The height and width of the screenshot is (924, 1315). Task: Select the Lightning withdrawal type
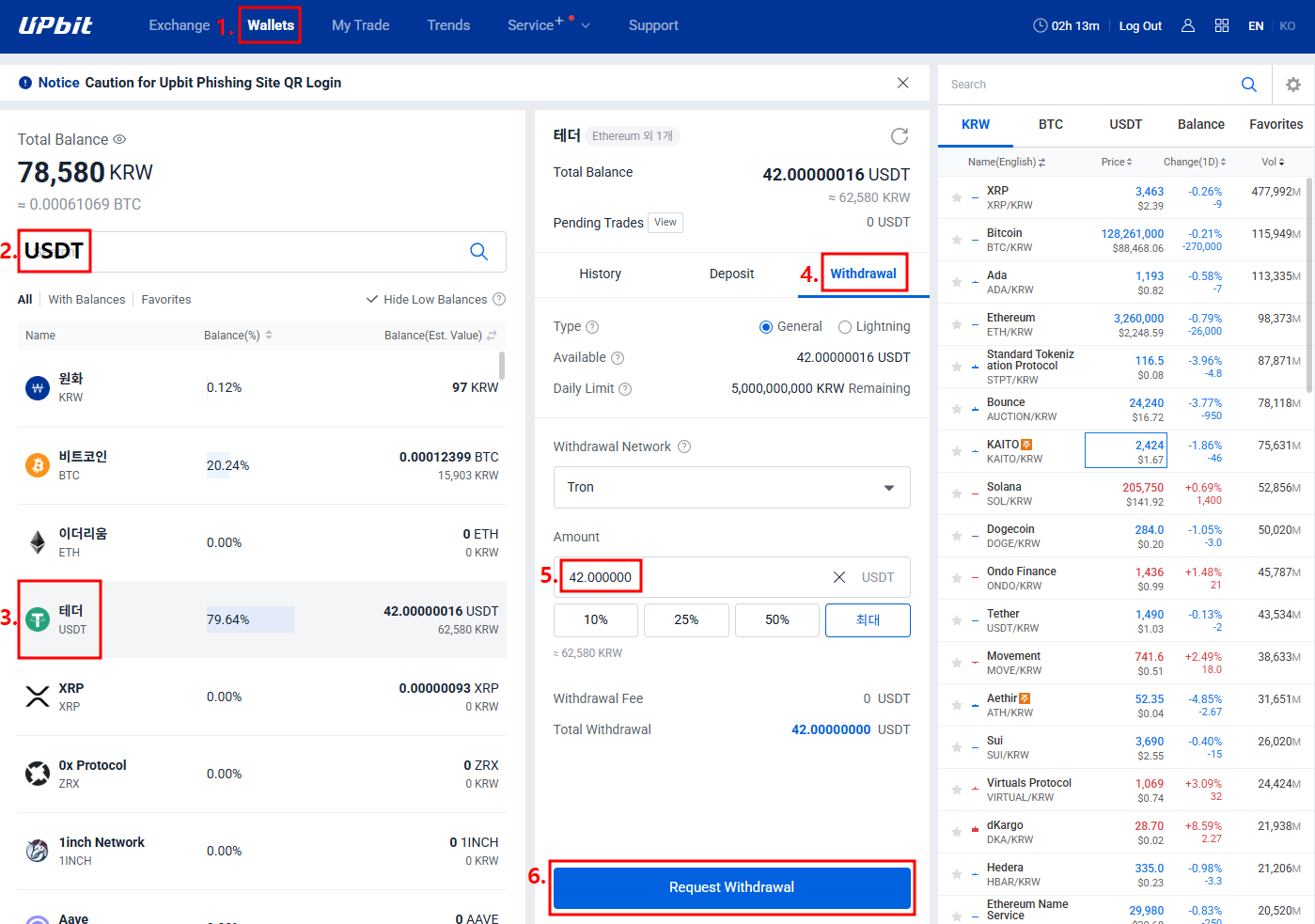[845, 327]
